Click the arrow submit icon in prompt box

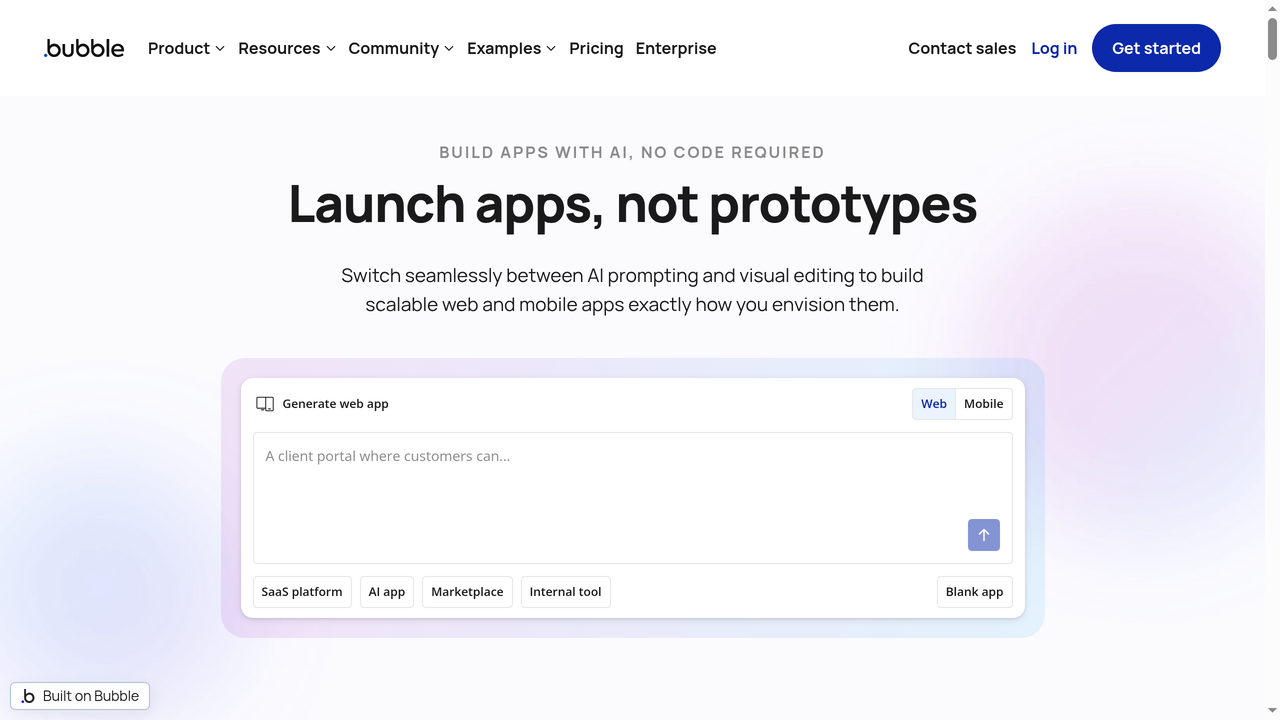click(983, 535)
